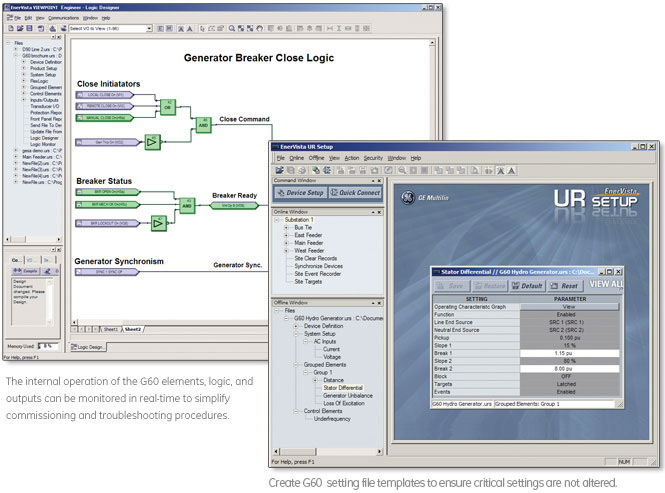Screen dimensions: 665x493
Task: Click the AND gate feeding Breaker Ready
Action: pyautogui.click(x=187, y=205)
